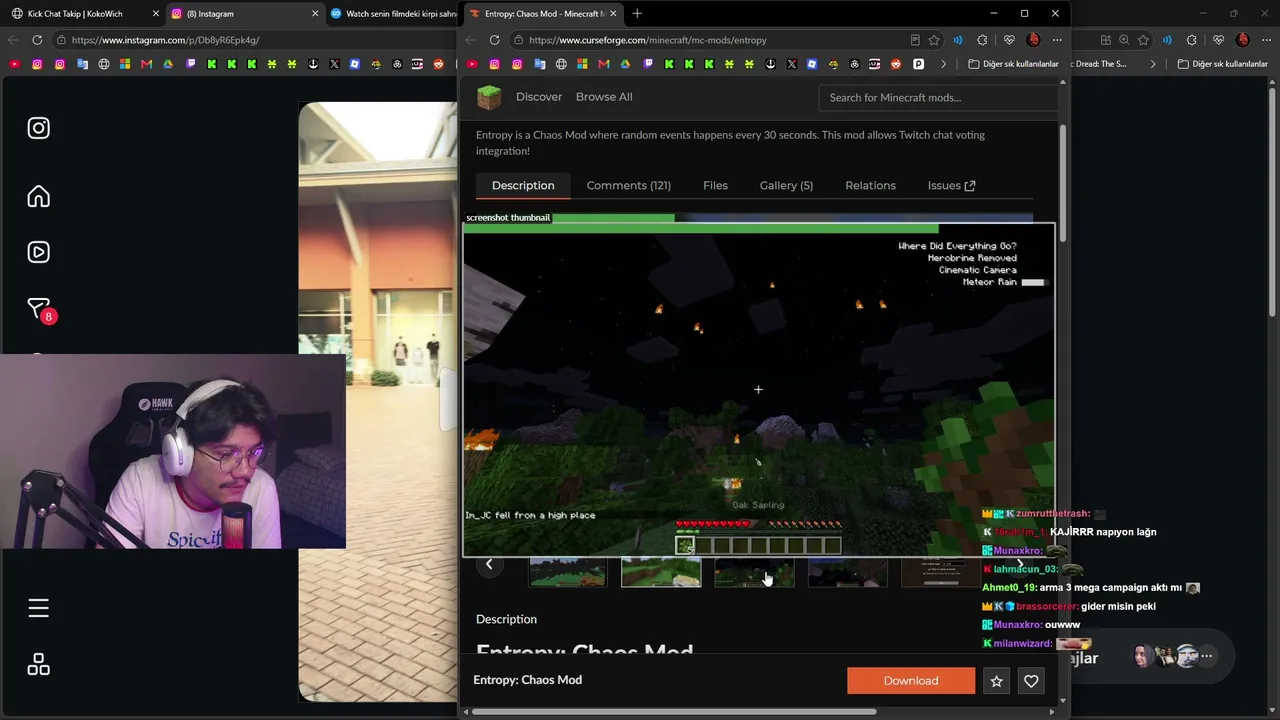Open Instagram Reels
This screenshot has height=720, width=1280.
click(39, 252)
